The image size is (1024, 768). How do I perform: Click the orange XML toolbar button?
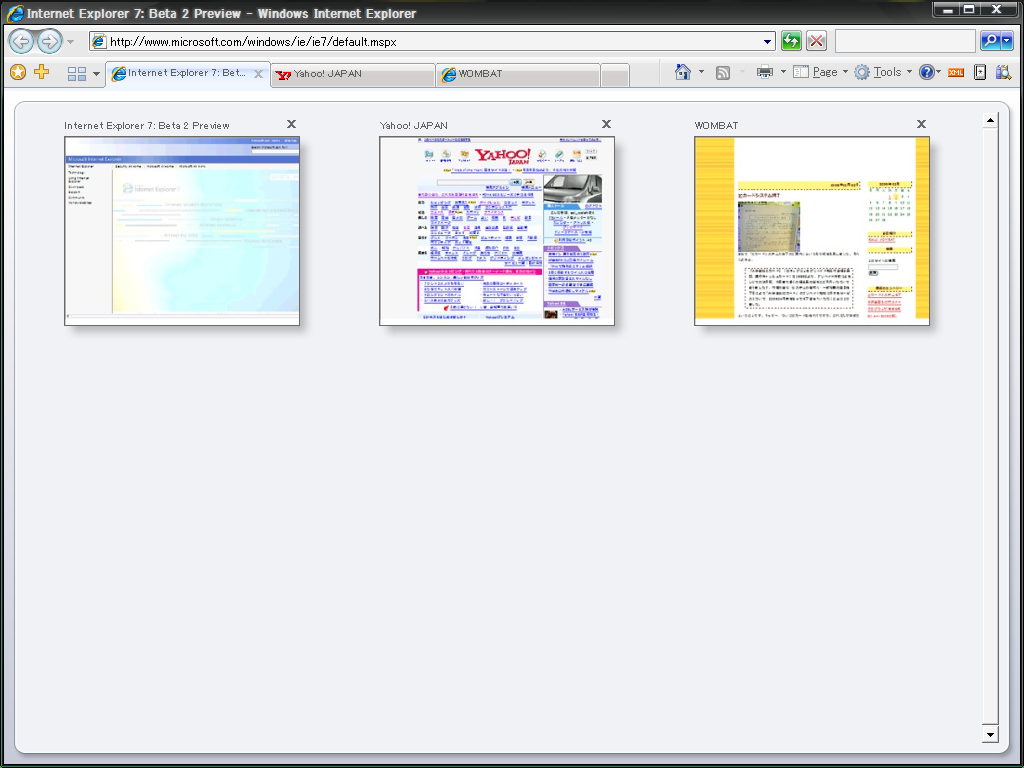point(956,72)
